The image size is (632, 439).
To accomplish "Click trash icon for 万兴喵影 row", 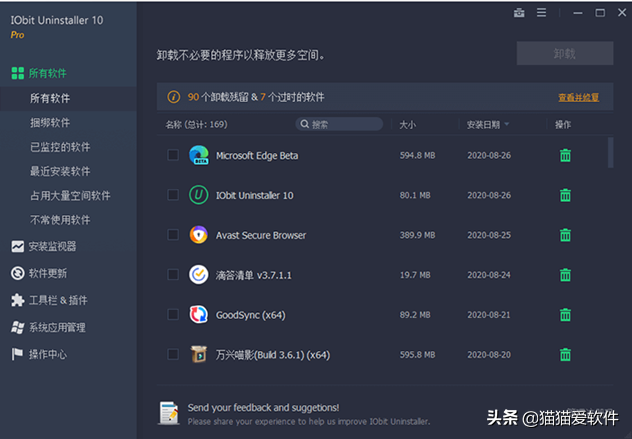I will (x=565, y=355).
